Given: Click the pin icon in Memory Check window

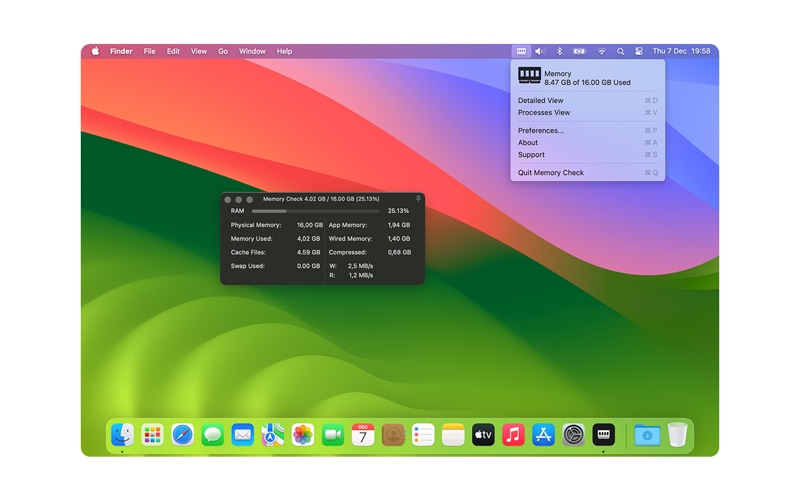Looking at the screenshot, I should pos(418,198).
